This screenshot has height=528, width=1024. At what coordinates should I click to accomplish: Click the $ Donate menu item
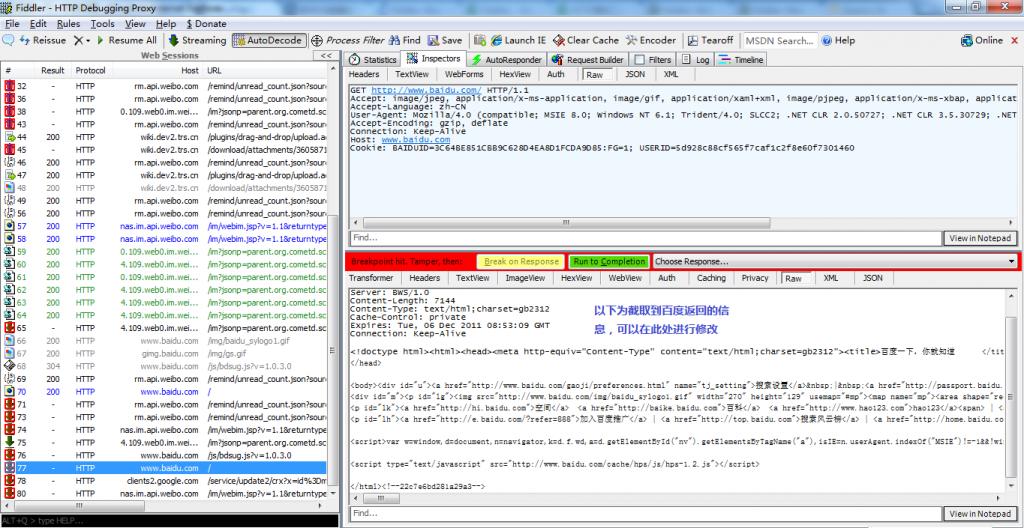[x=206, y=24]
